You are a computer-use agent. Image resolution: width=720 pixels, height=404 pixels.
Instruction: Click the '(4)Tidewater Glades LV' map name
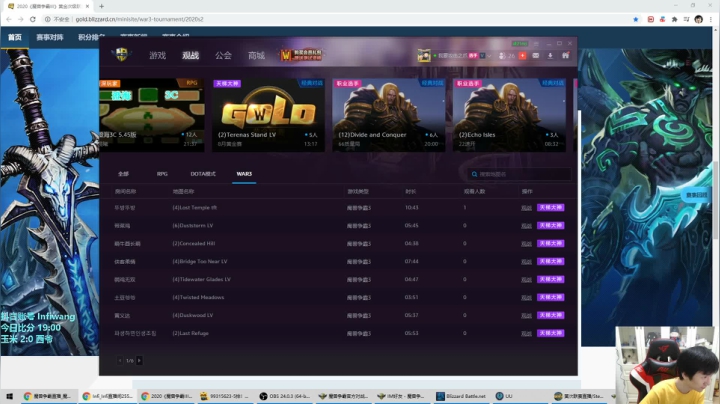pos(202,279)
